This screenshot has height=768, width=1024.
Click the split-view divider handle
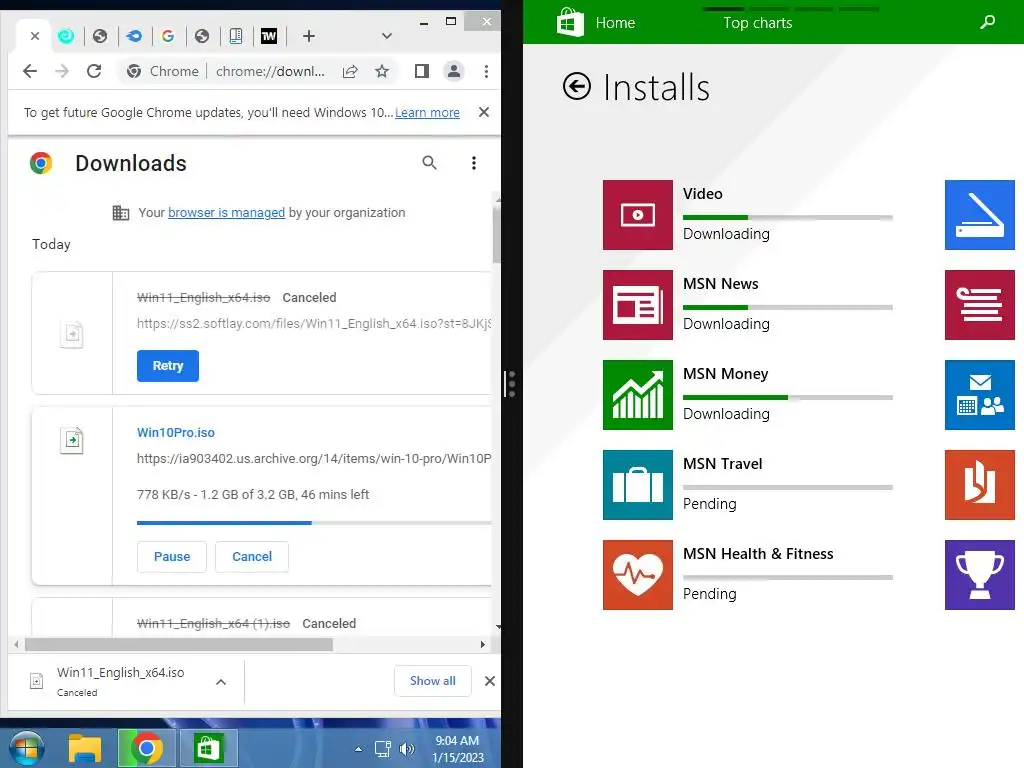tap(511, 384)
